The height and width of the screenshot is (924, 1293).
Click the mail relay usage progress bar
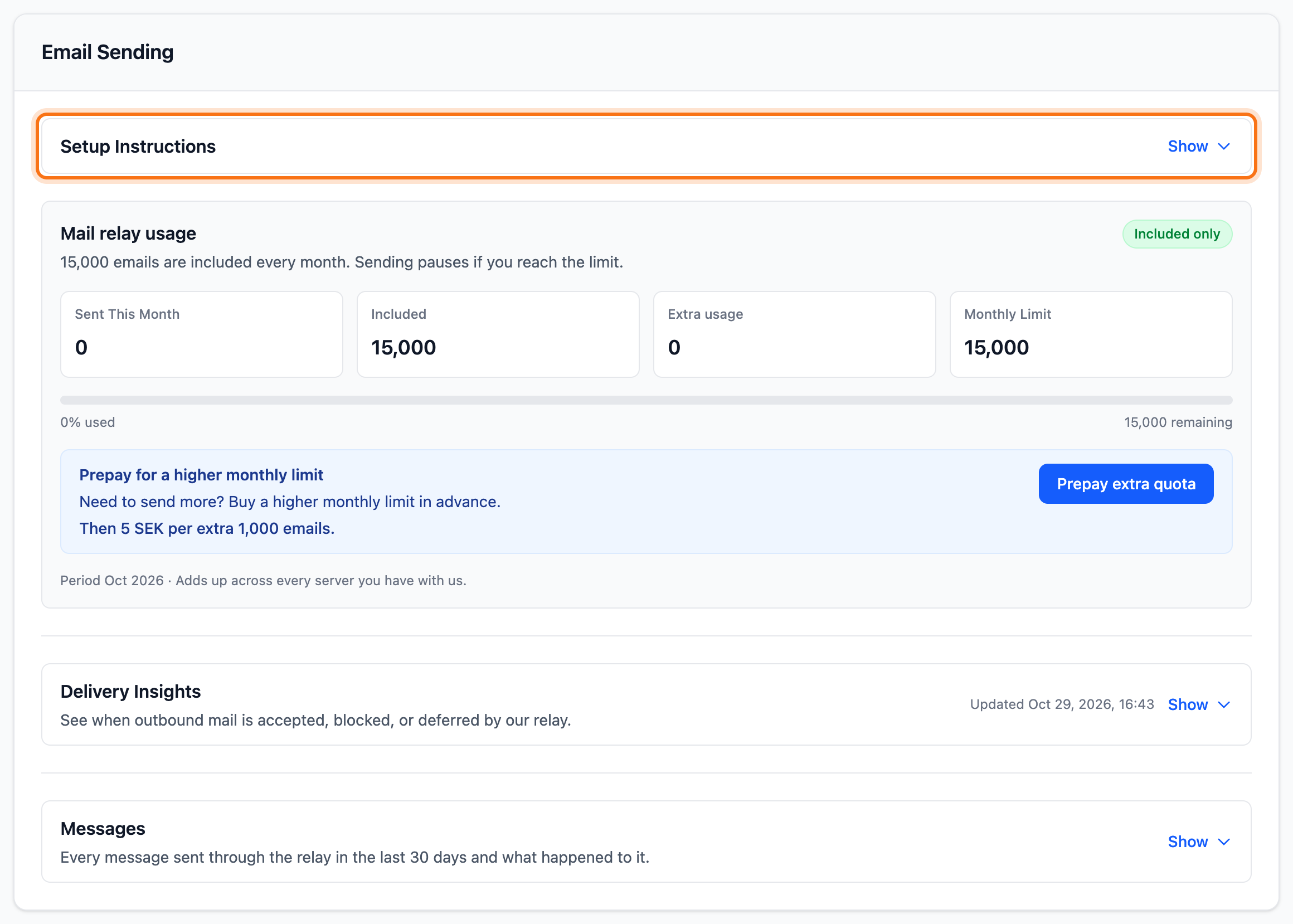pyautogui.click(x=646, y=400)
